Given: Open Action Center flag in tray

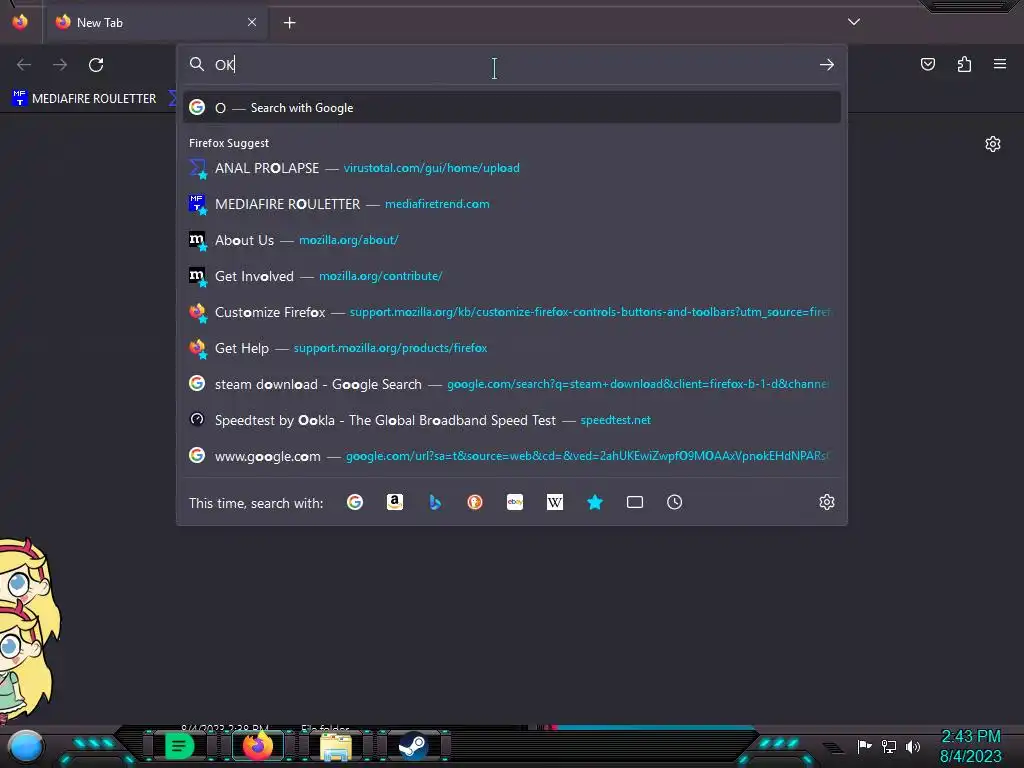Looking at the screenshot, I should click(x=865, y=746).
